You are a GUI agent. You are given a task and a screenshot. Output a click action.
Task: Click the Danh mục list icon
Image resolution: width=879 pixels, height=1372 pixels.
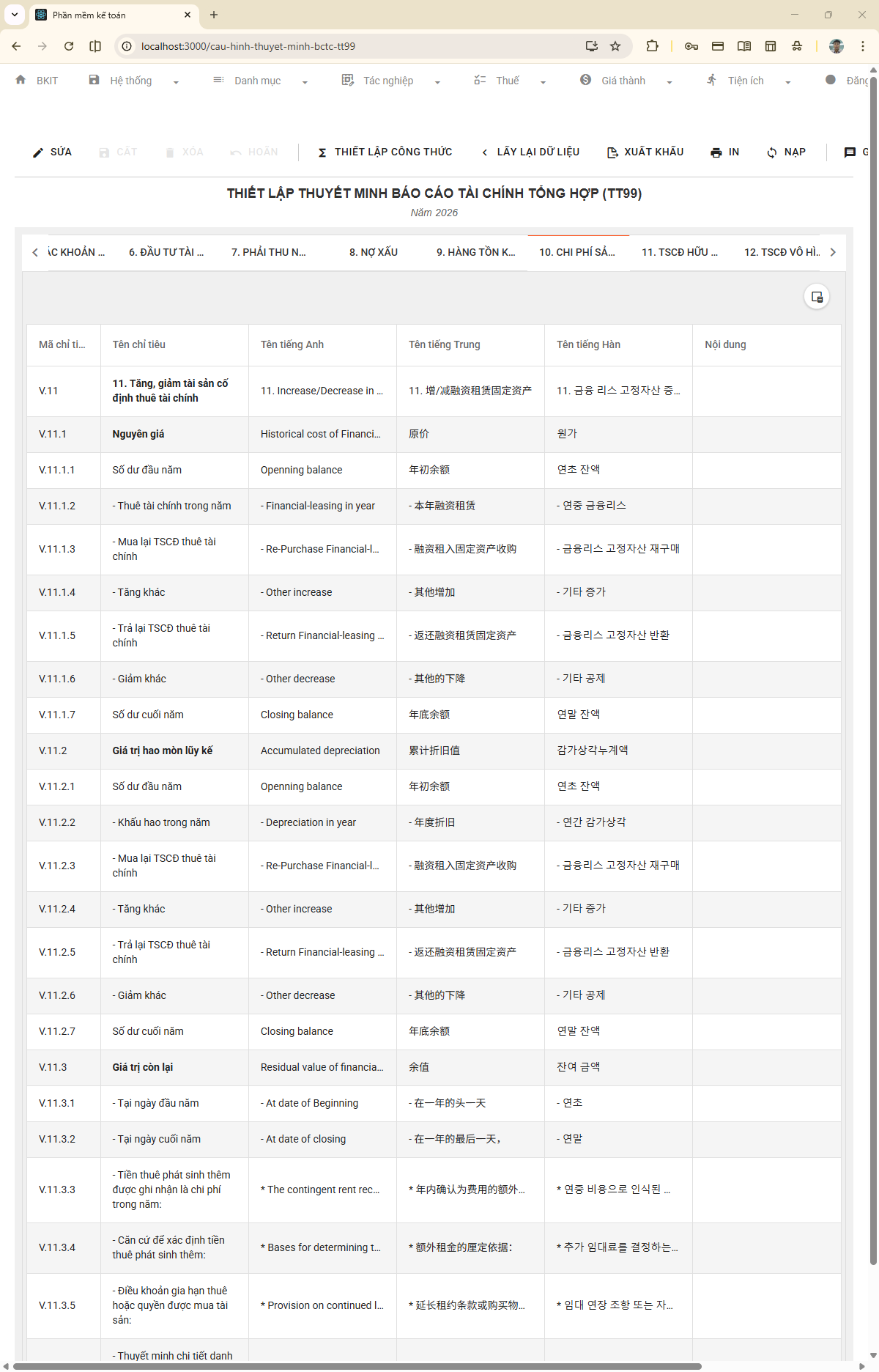coord(218,80)
